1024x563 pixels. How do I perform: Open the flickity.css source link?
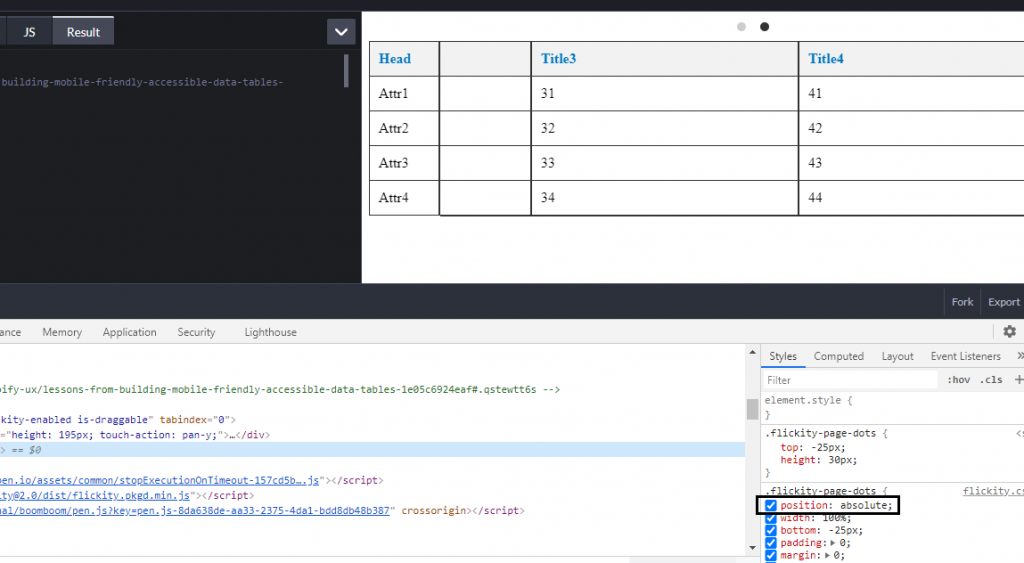pyautogui.click(x=993, y=491)
